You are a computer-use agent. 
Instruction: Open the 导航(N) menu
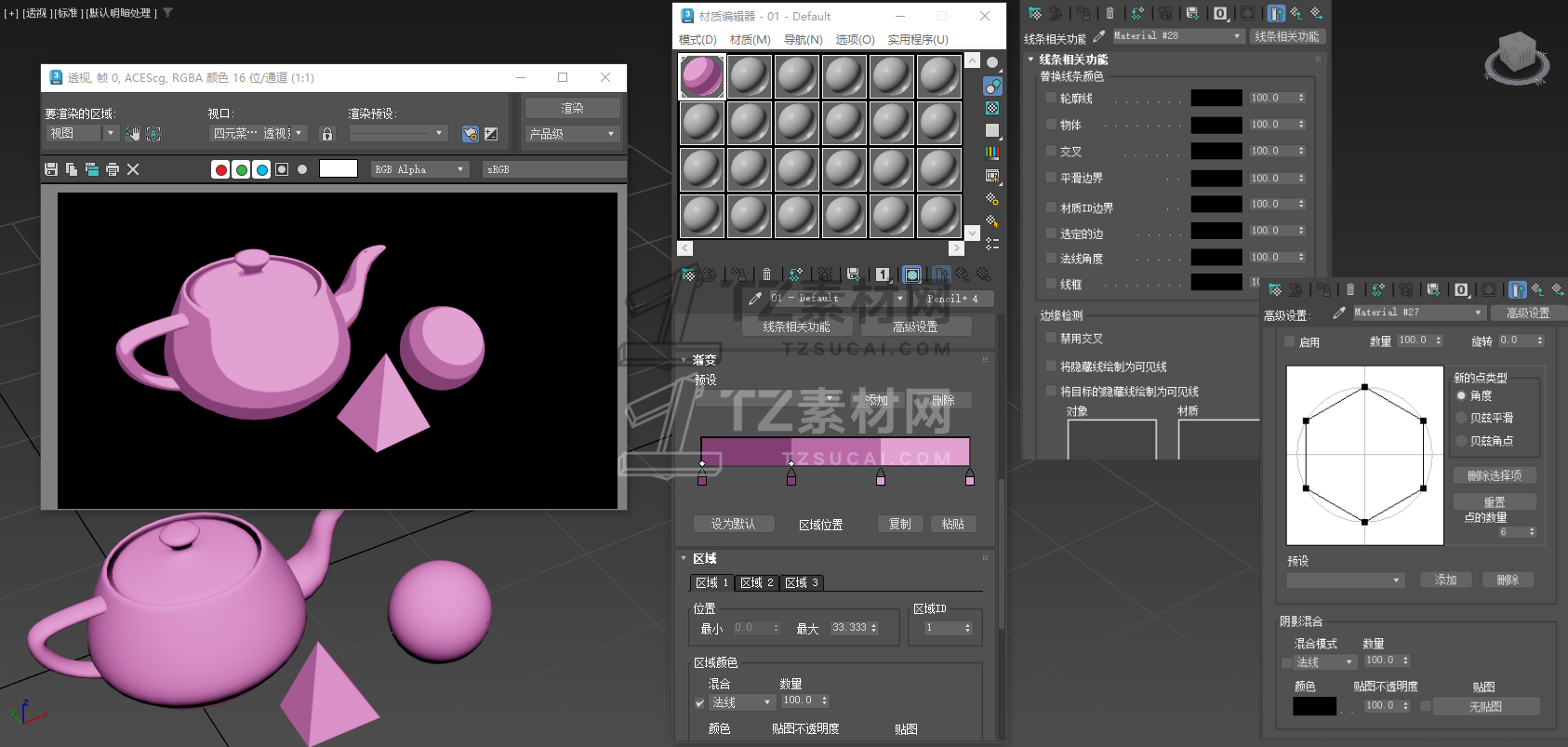click(803, 40)
